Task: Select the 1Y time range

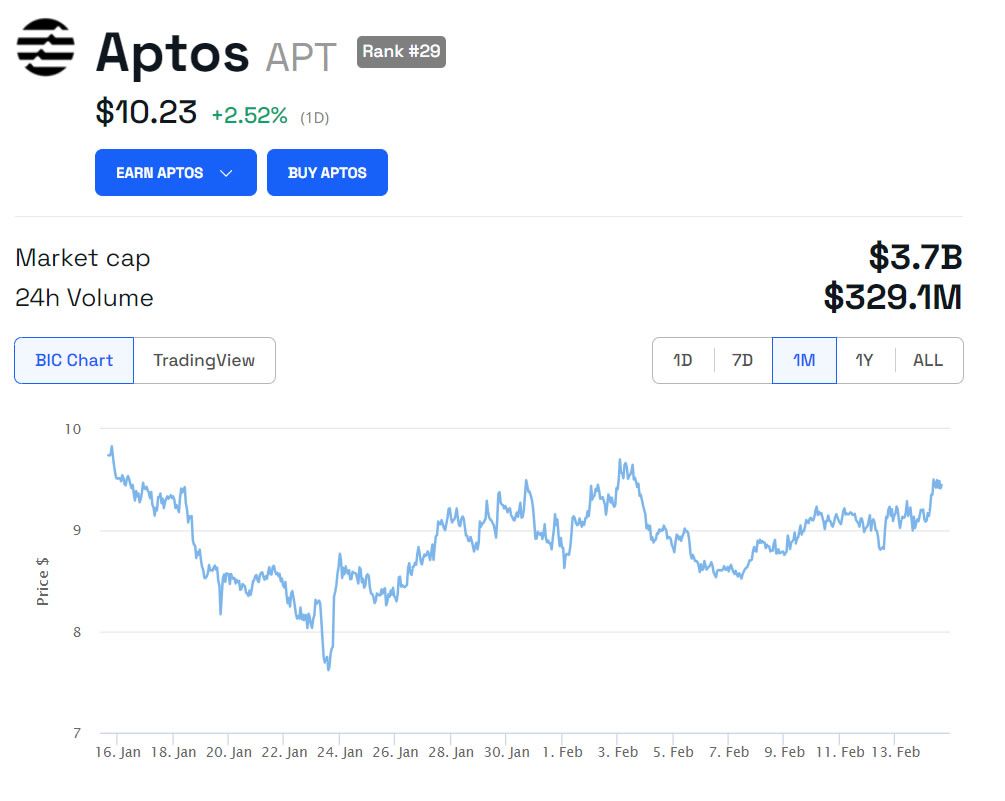Action: (865, 360)
